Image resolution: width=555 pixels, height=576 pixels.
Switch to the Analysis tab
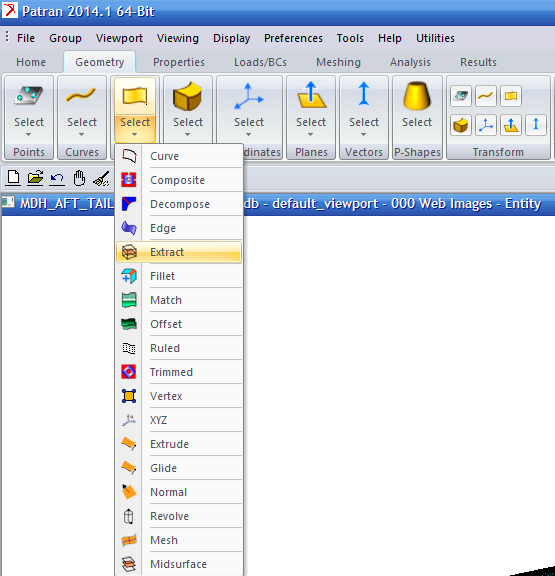[x=410, y=62]
